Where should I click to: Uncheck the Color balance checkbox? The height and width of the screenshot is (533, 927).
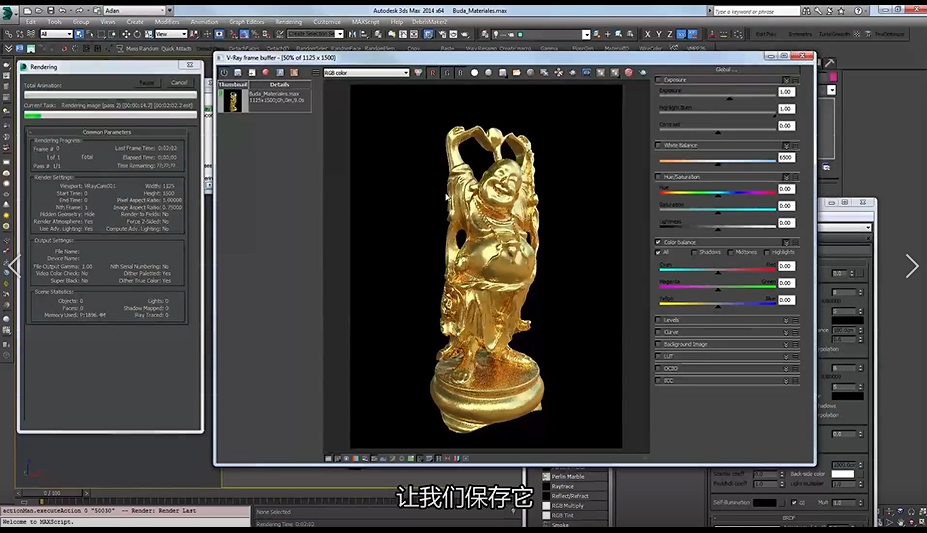[659, 242]
